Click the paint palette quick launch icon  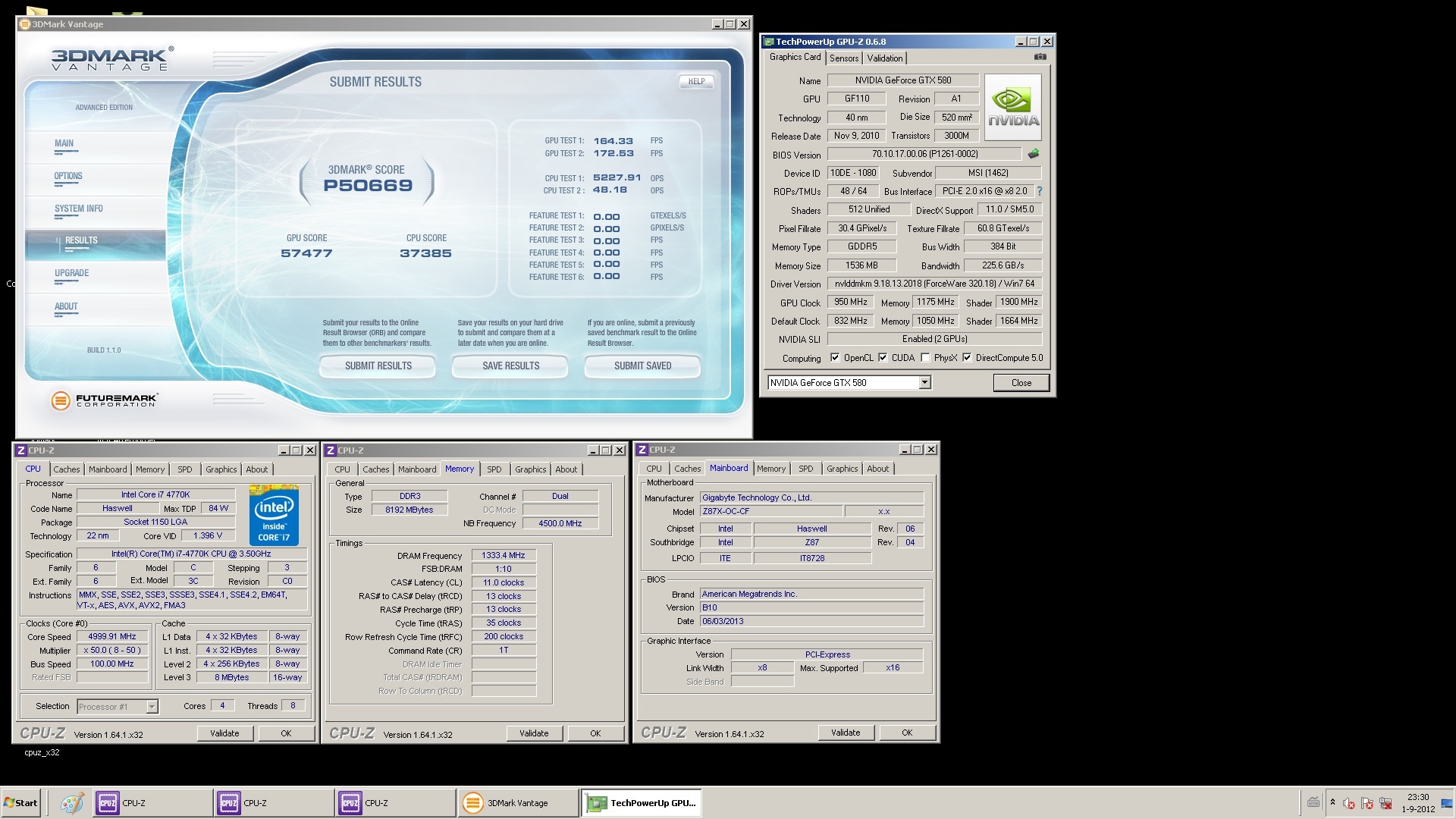point(72,803)
